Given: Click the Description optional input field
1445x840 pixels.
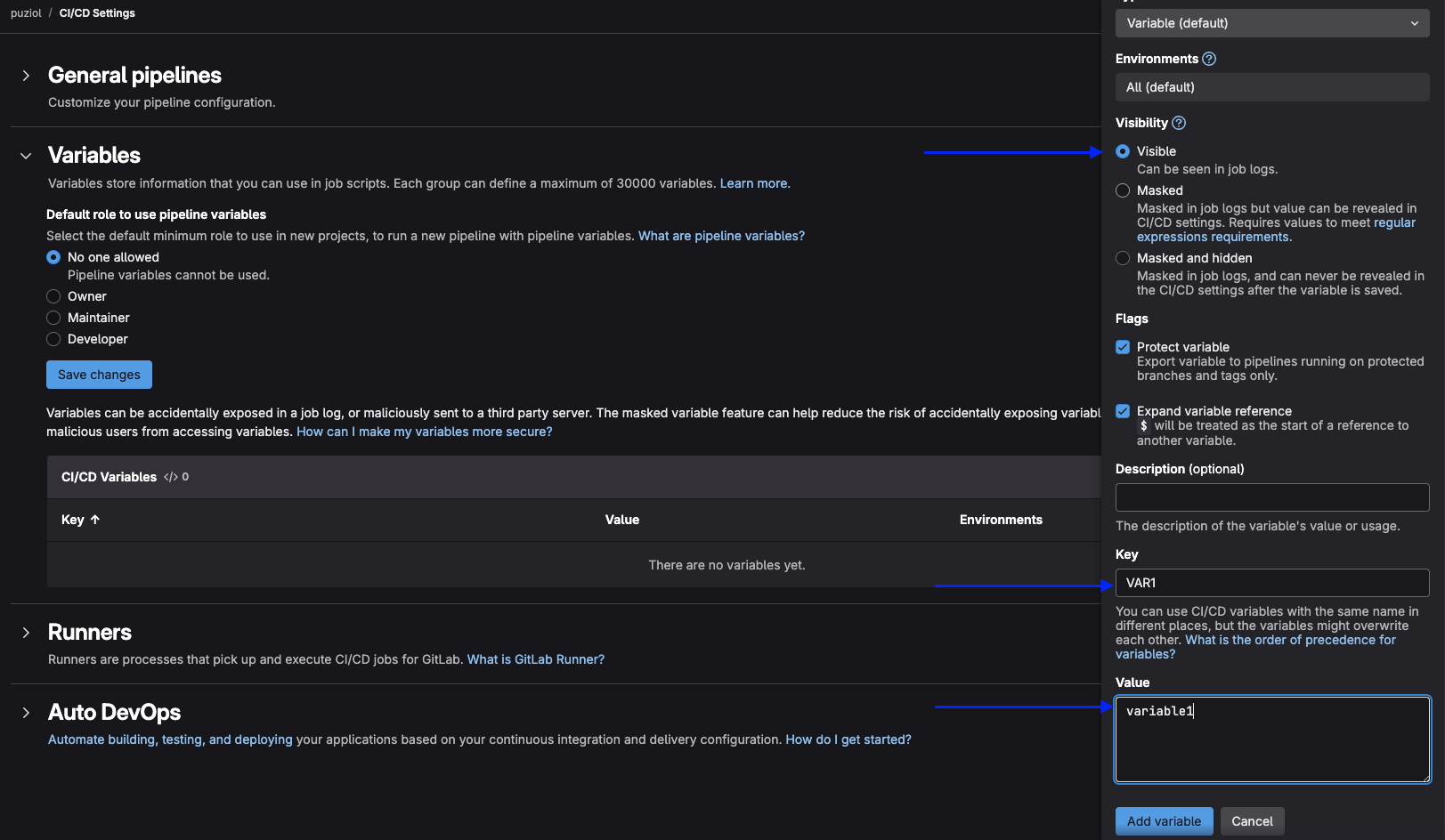Looking at the screenshot, I should pos(1271,497).
